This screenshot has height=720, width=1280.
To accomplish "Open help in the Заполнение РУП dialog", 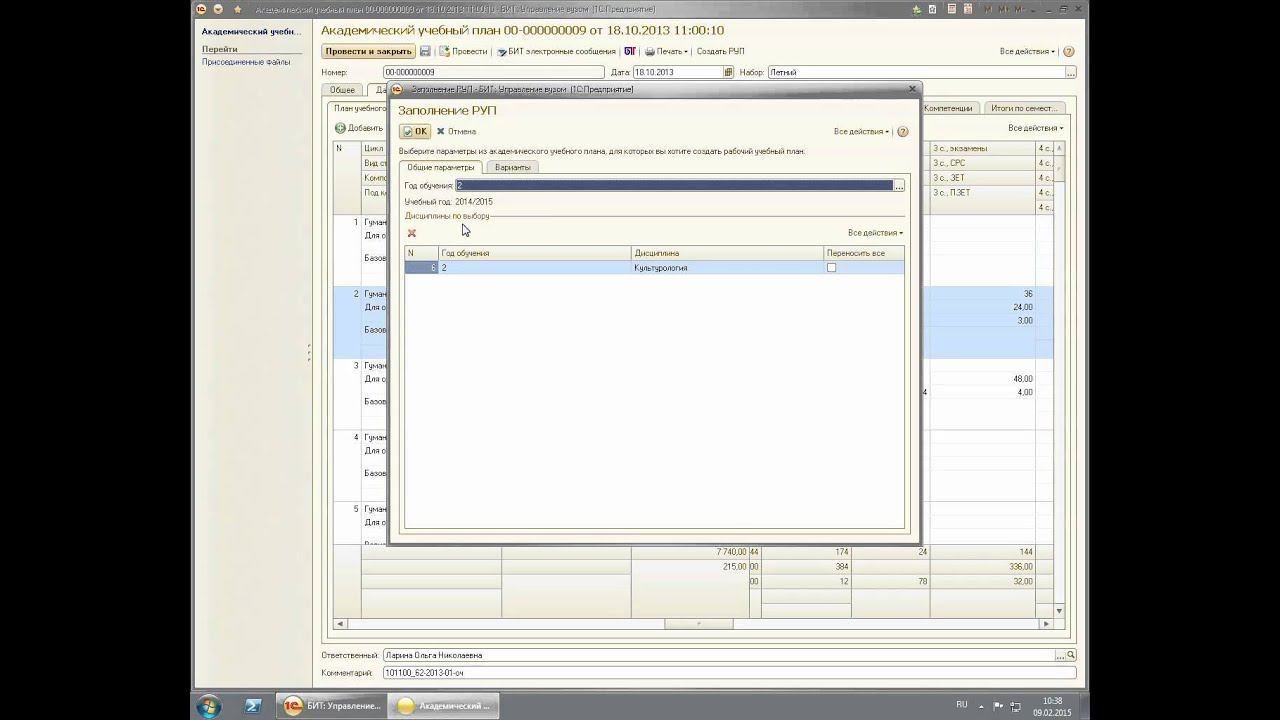I will (x=903, y=131).
